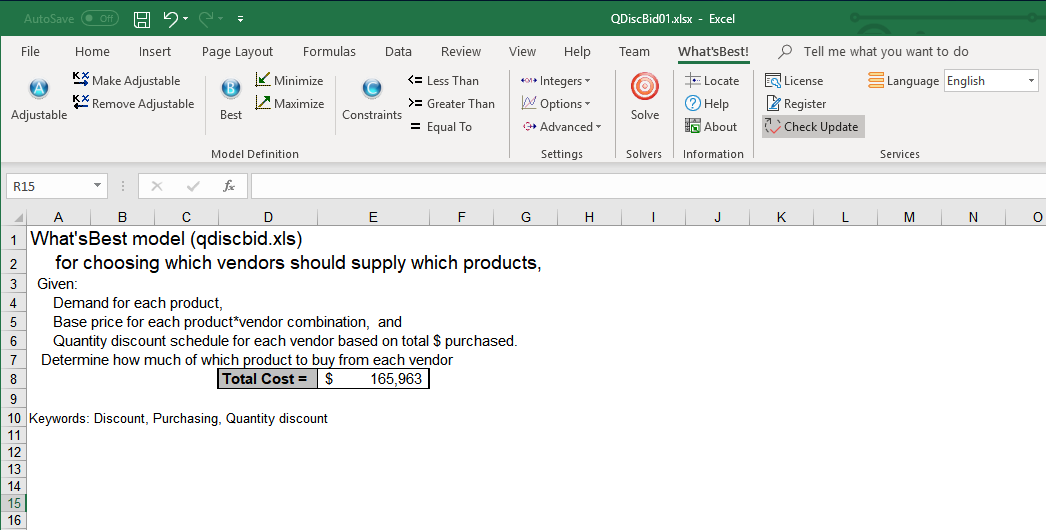Switch to the Team tab
The height and width of the screenshot is (530, 1046).
(634, 51)
